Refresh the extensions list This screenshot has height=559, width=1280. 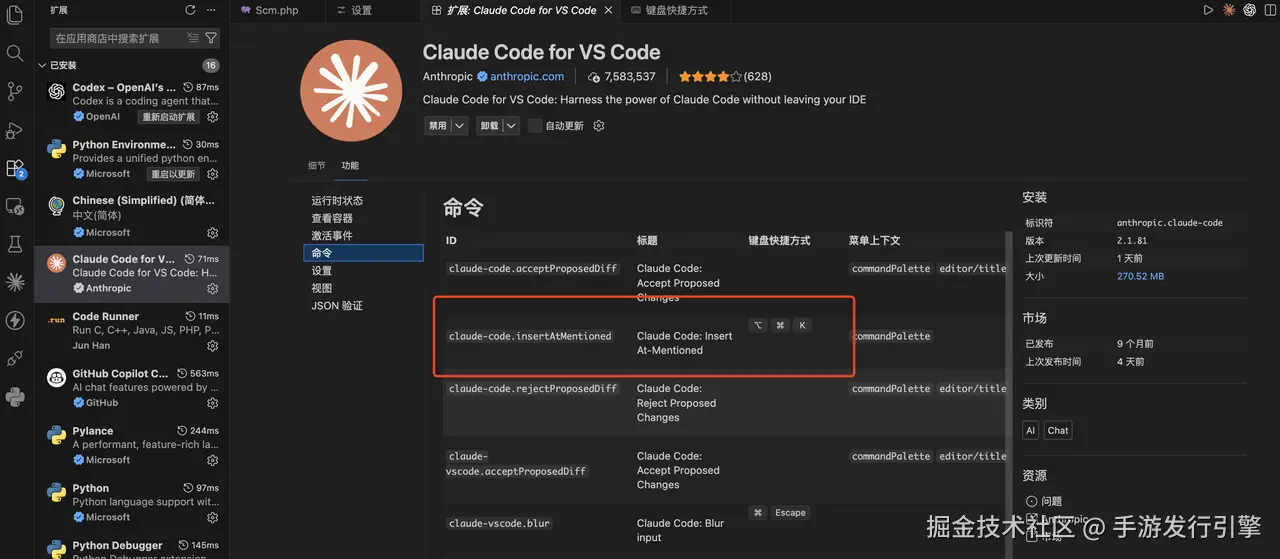click(190, 10)
